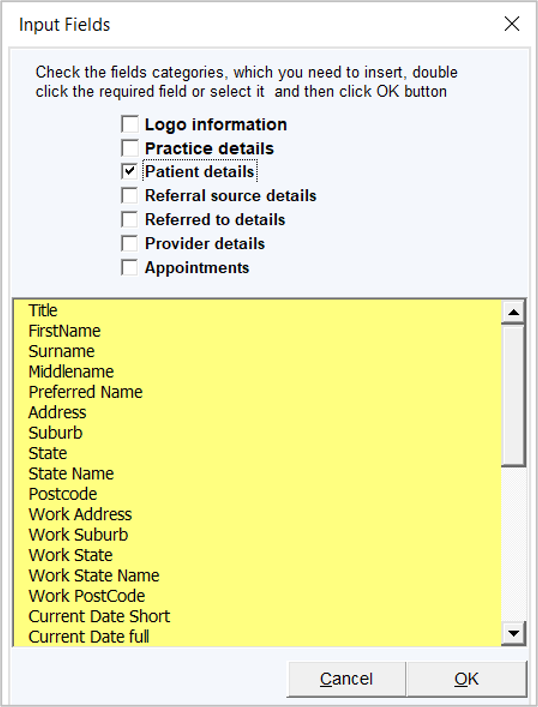Click the scroll down arrow in field list
The width and height of the screenshot is (538, 707).
coord(513,634)
